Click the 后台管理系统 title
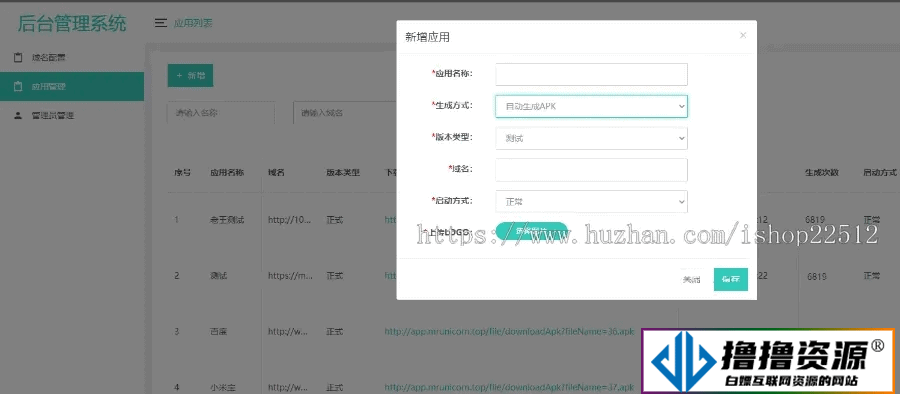The width and height of the screenshot is (900, 394). click(72, 24)
